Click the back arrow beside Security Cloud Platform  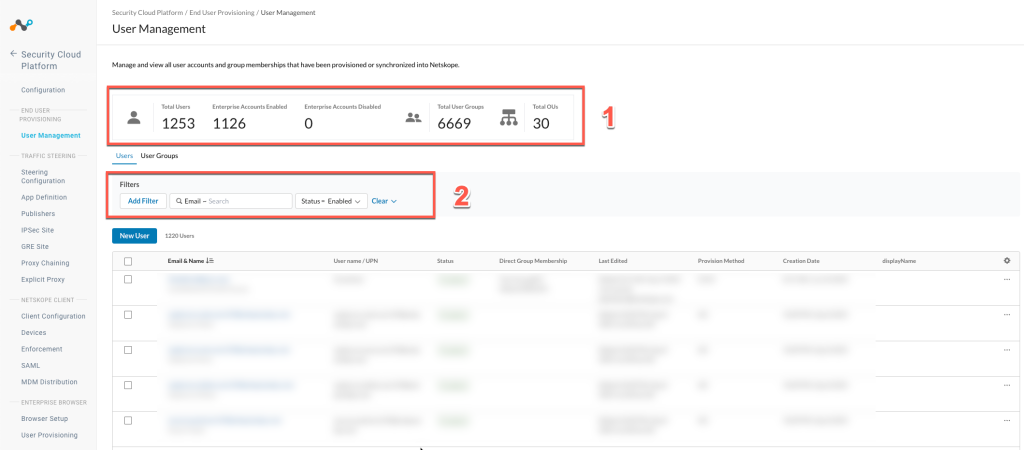point(13,54)
